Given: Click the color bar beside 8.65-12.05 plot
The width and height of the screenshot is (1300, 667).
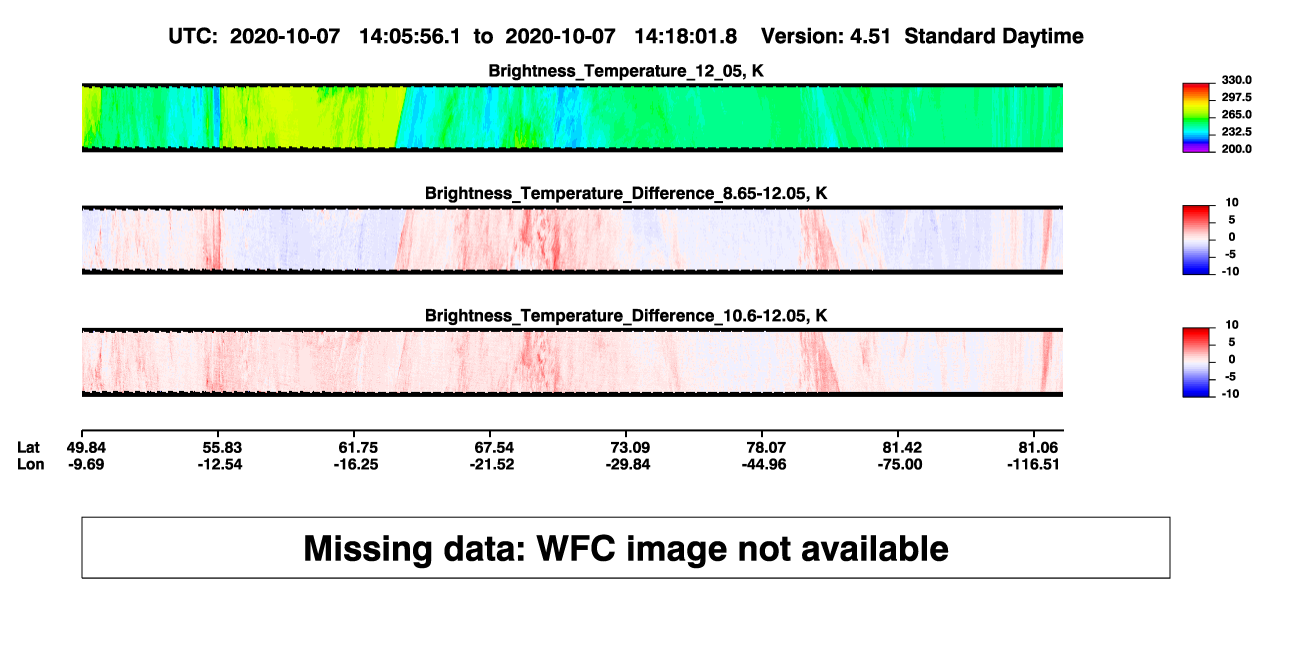Looking at the screenshot, I should (x=1198, y=240).
